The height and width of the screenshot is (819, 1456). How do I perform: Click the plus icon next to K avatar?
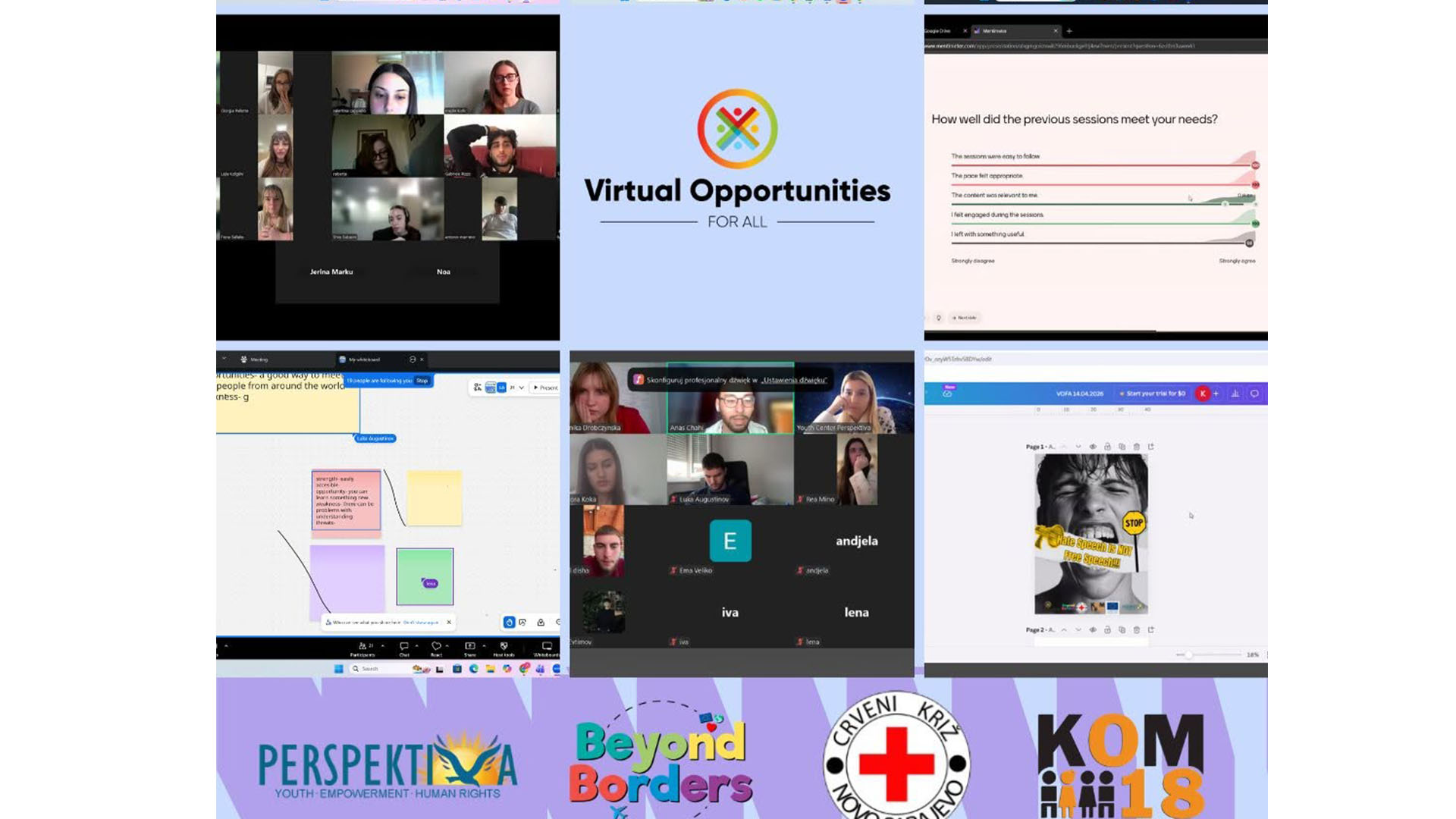[1216, 394]
